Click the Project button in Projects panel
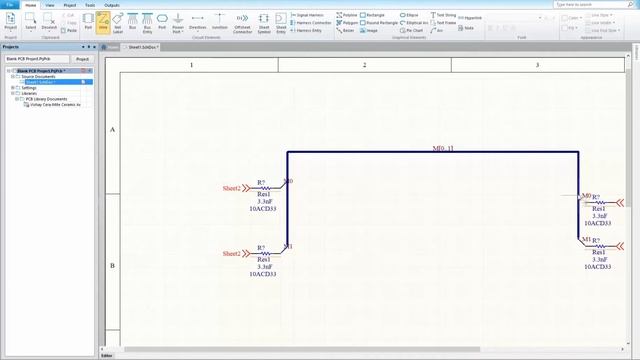The width and height of the screenshot is (640, 360). click(82, 59)
